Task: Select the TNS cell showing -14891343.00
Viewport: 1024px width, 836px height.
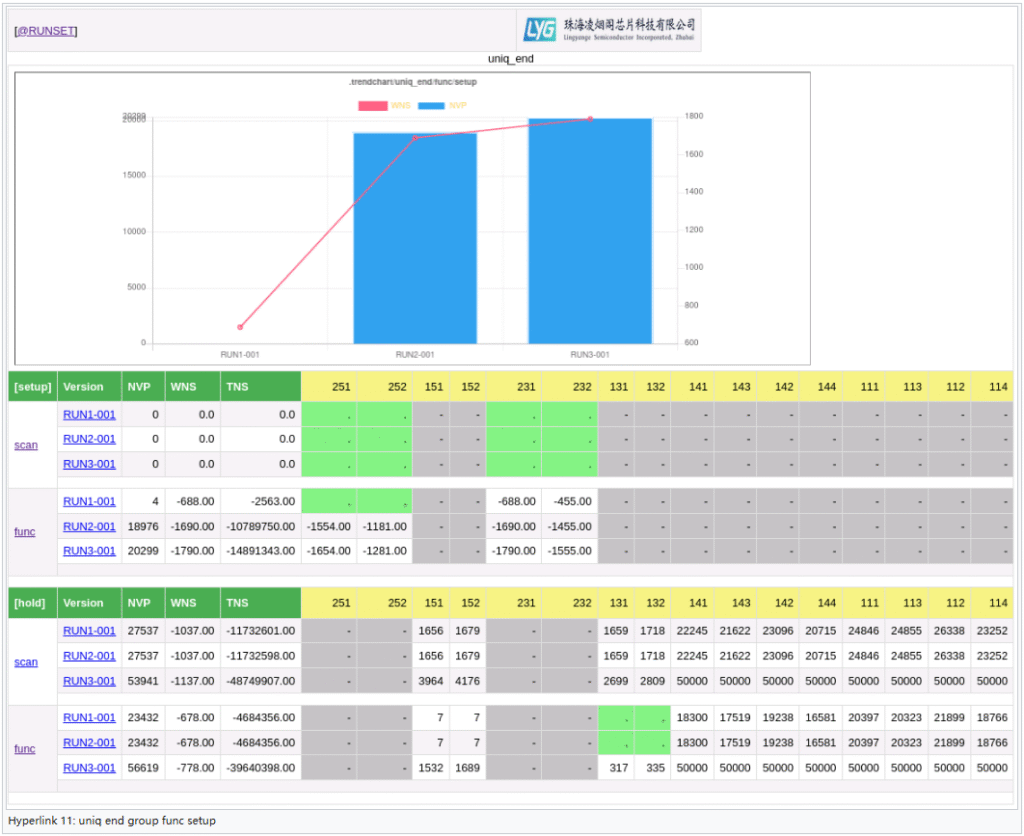Action: point(261,551)
